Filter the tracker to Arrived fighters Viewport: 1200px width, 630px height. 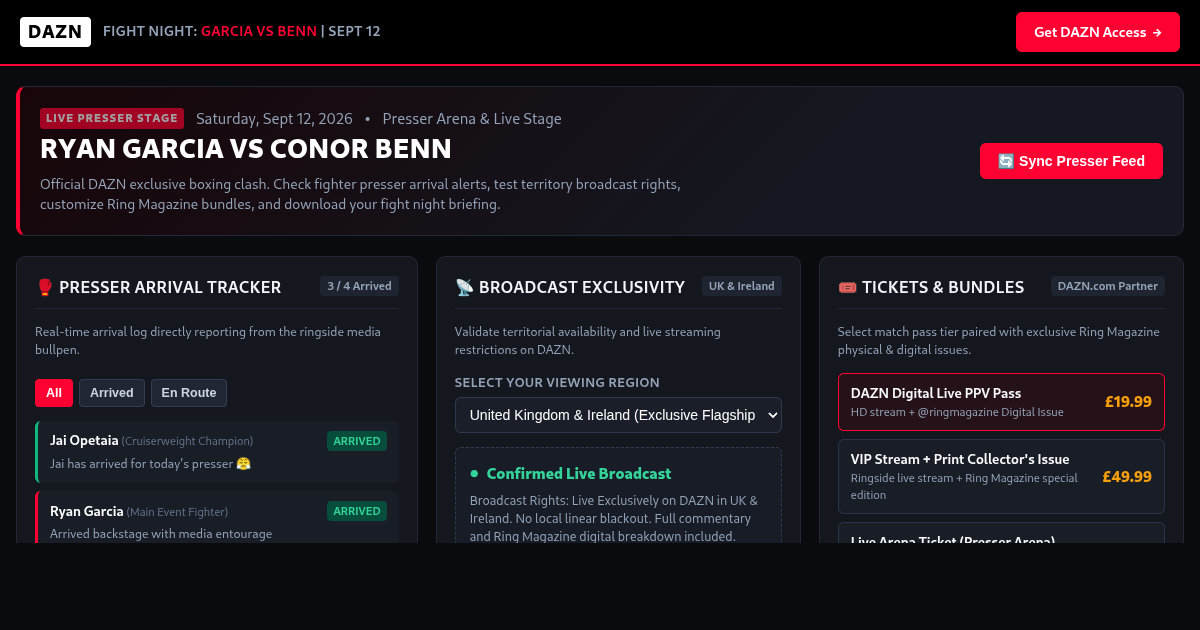tap(112, 393)
